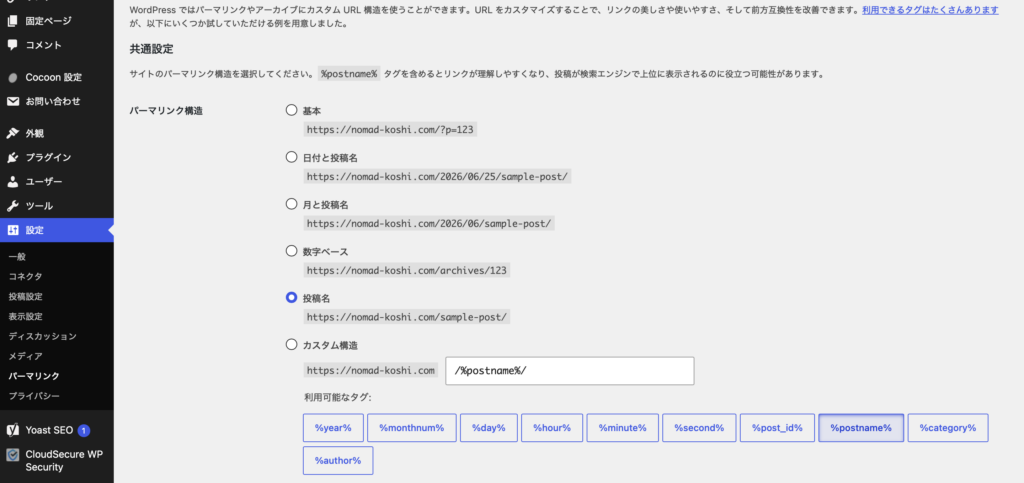This screenshot has height=483, width=1024.
Task: Insert the %second% tag
Action: (699, 428)
